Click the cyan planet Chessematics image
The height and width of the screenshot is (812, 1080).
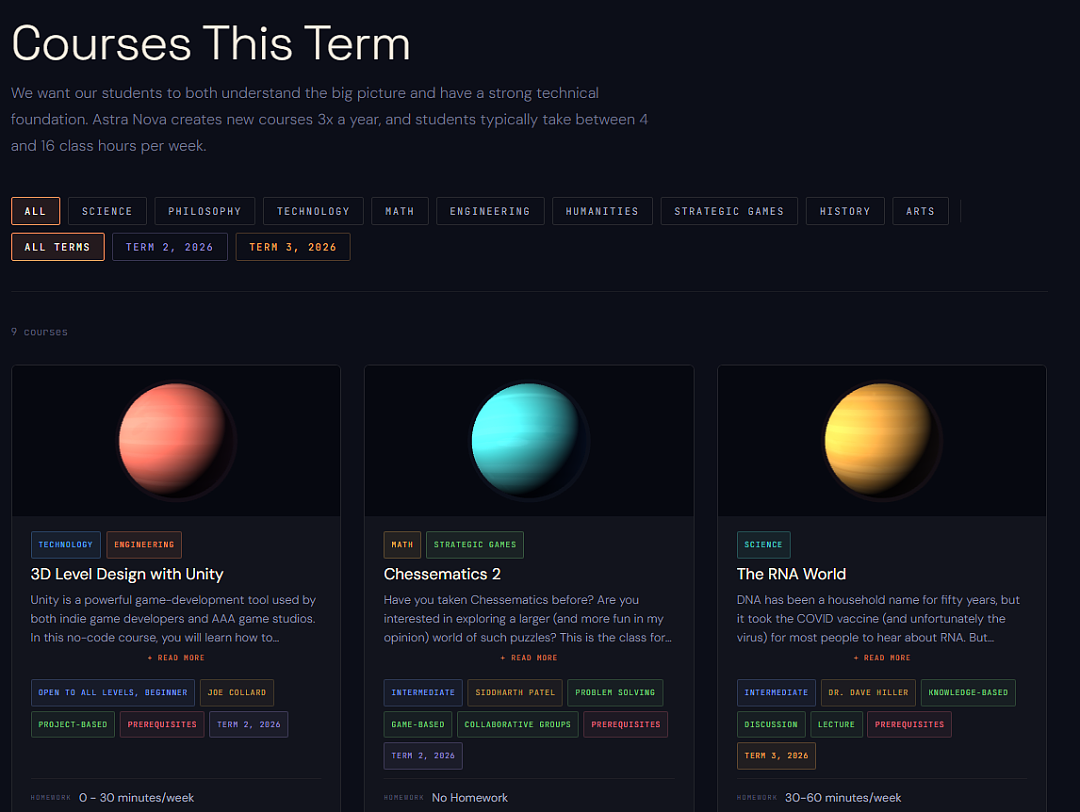[529, 441]
